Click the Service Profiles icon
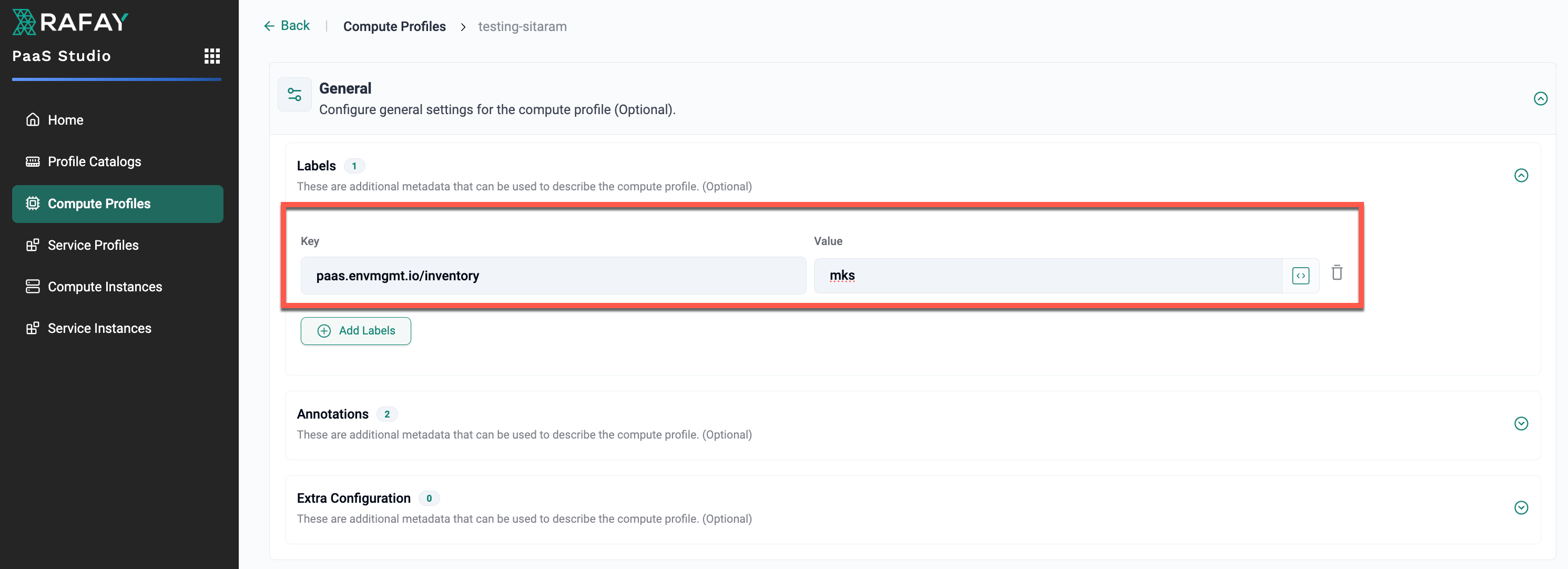Viewport: 1568px width, 569px height. click(x=33, y=245)
